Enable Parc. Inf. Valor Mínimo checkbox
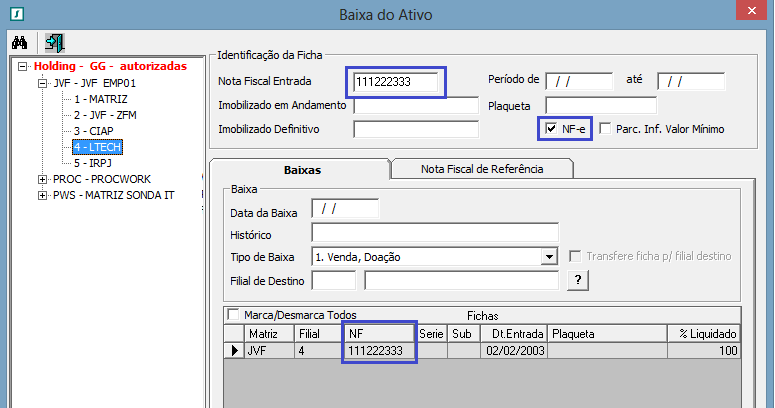 (x=605, y=129)
